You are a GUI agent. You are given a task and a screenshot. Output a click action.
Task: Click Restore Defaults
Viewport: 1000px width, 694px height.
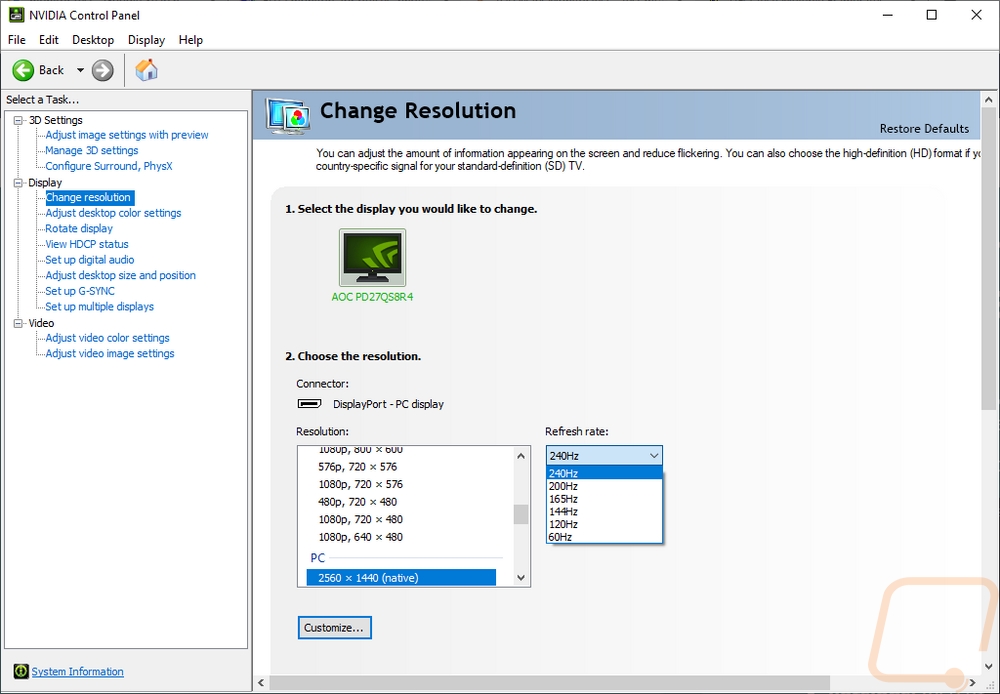(924, 129)
